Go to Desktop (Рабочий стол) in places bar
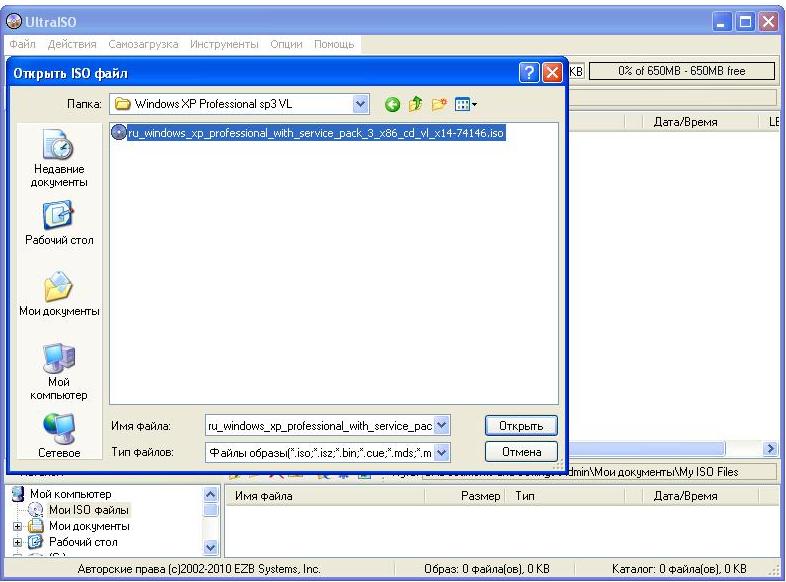Image resolution: width=786 pixels, height=582 pixels. pos(59,224)
